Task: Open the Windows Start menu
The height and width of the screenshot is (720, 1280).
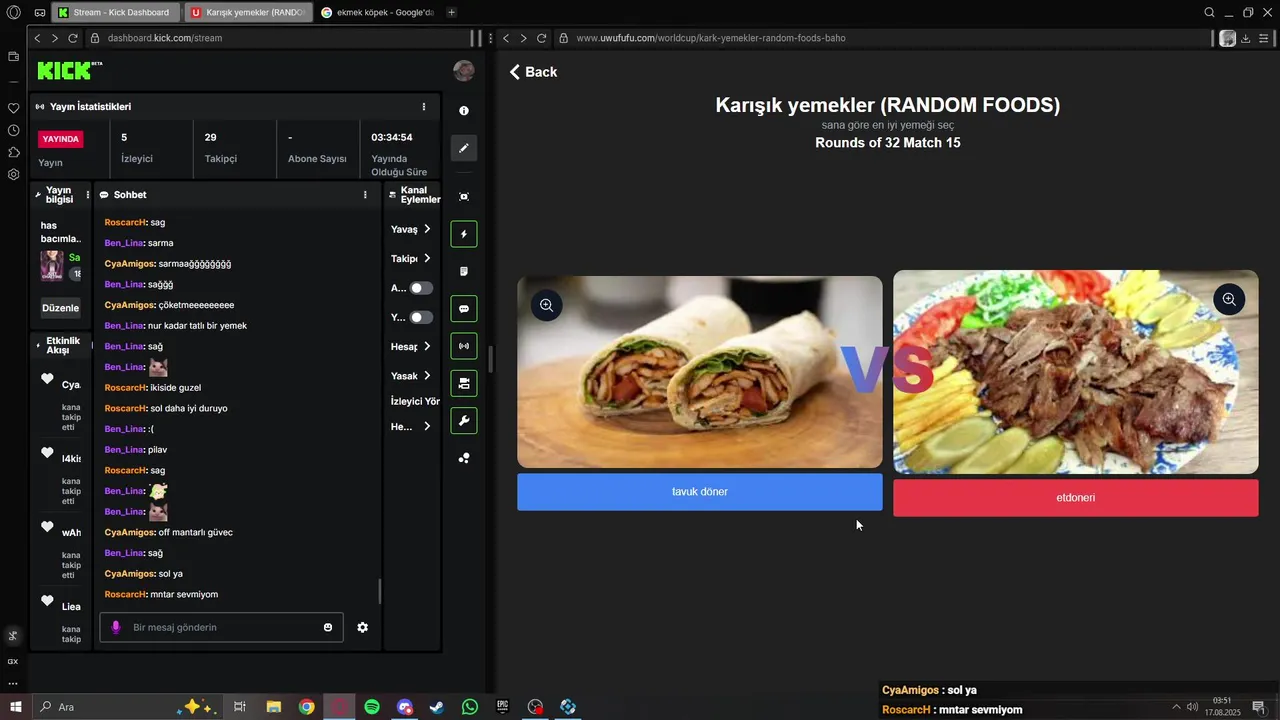Action: coord(16,707)
